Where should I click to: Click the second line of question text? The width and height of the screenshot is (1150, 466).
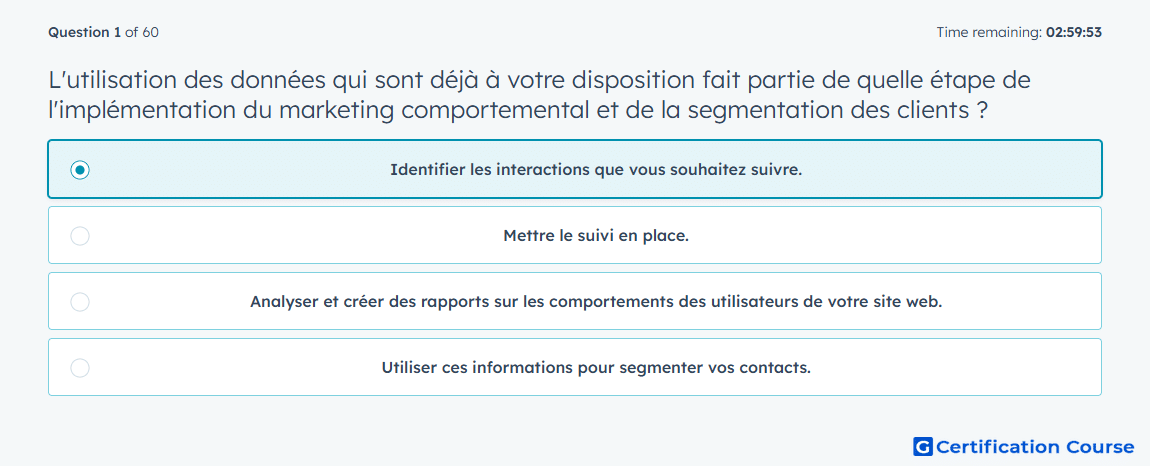[517, 110]
